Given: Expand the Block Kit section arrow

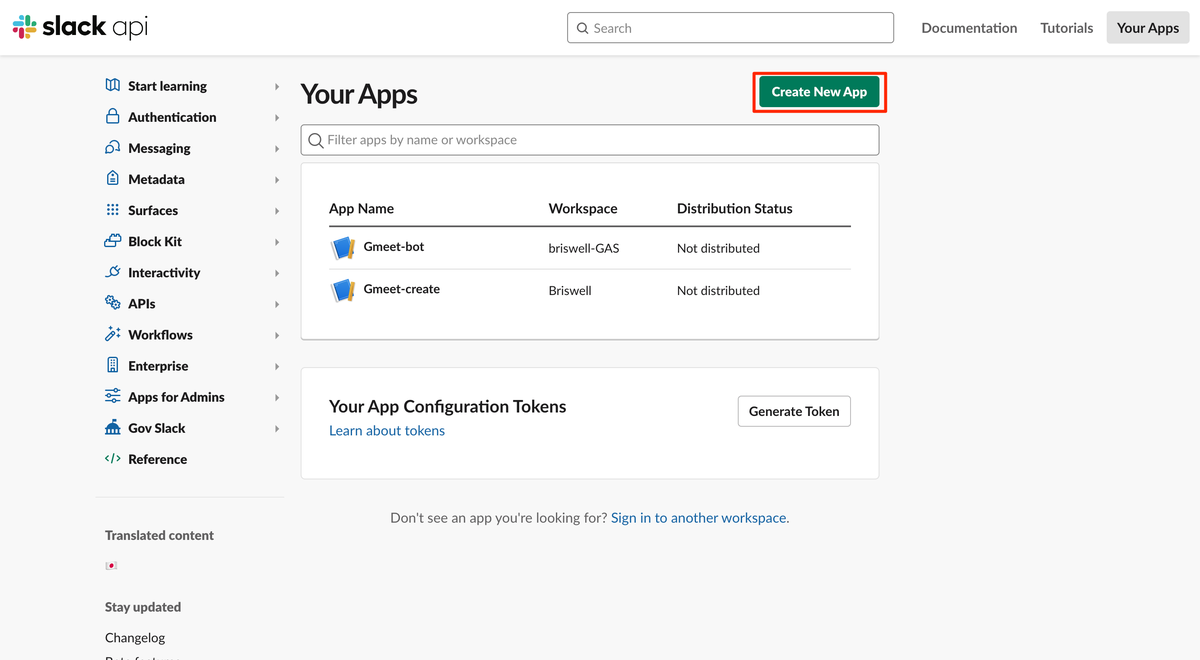Looking at the screenshot, I should pos(277,242).
